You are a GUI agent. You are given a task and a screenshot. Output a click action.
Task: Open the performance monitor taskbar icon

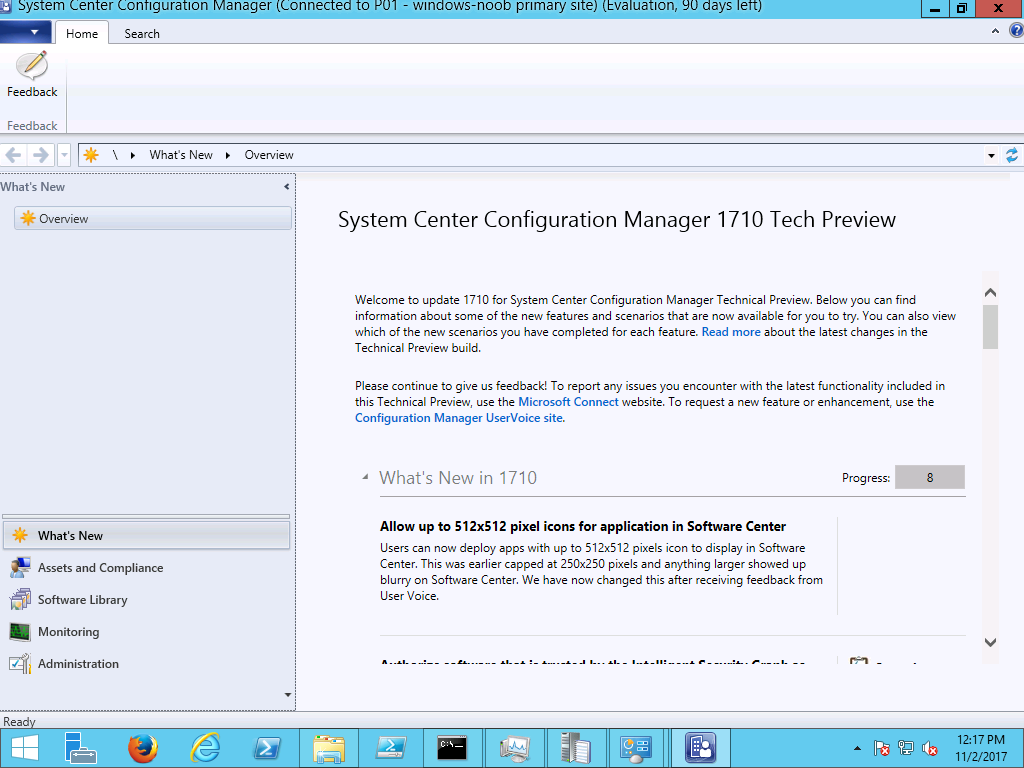click(x=514, y=748)
